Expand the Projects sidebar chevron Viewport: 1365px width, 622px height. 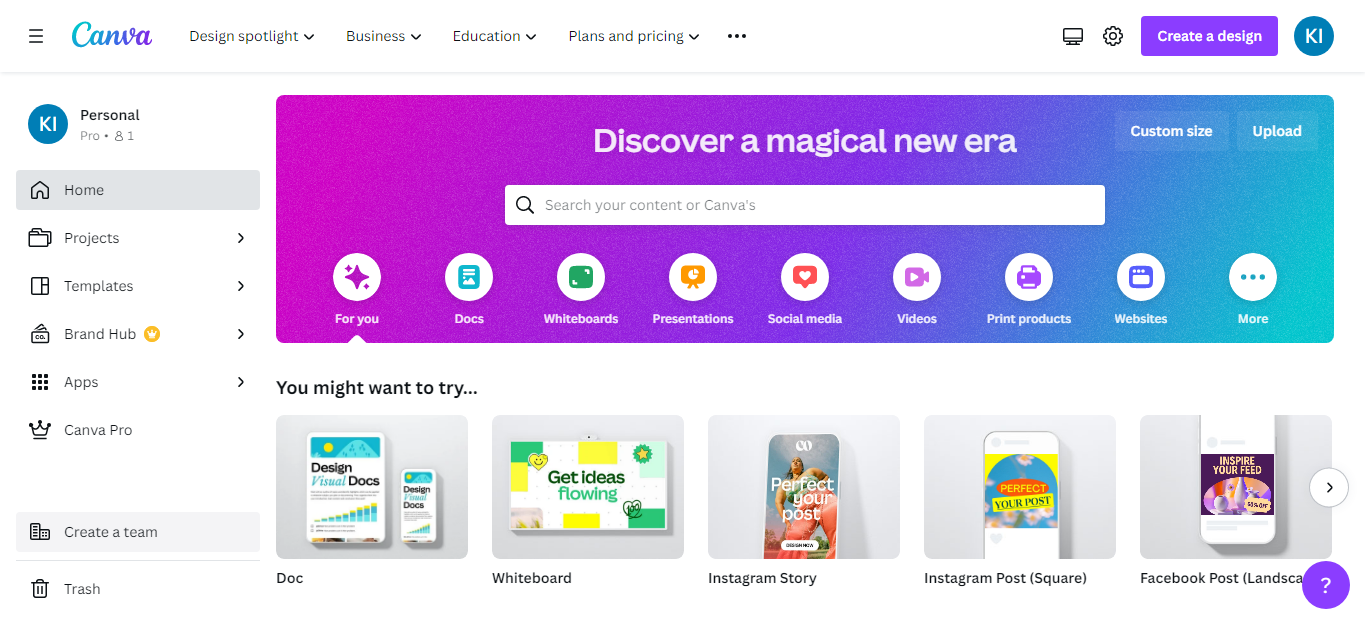click(x=240, y=238)
